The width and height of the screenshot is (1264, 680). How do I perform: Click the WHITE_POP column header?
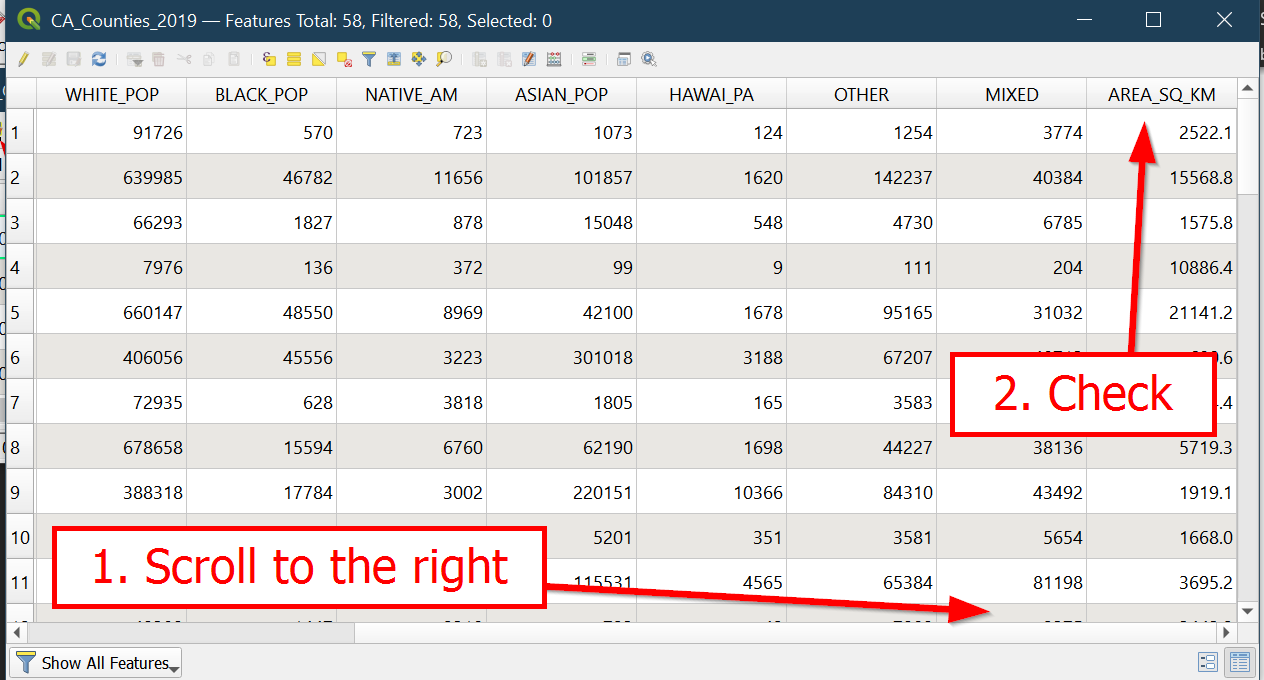tap(111, 95)
